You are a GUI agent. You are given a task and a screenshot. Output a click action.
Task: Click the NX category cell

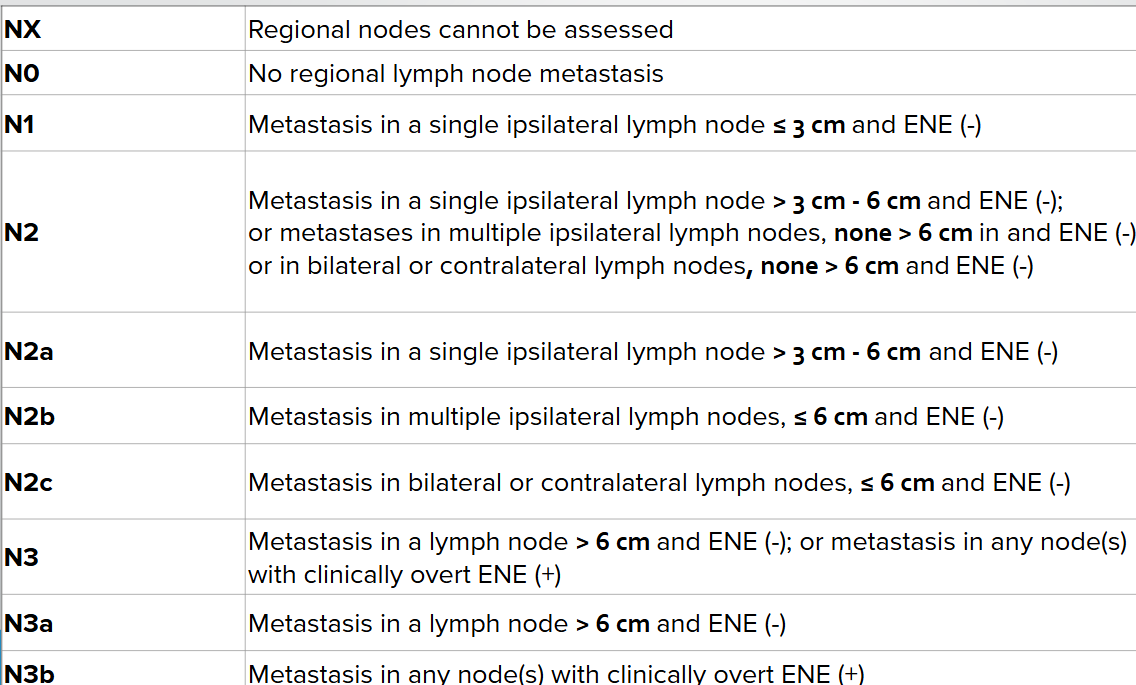[x=24, y=30]
